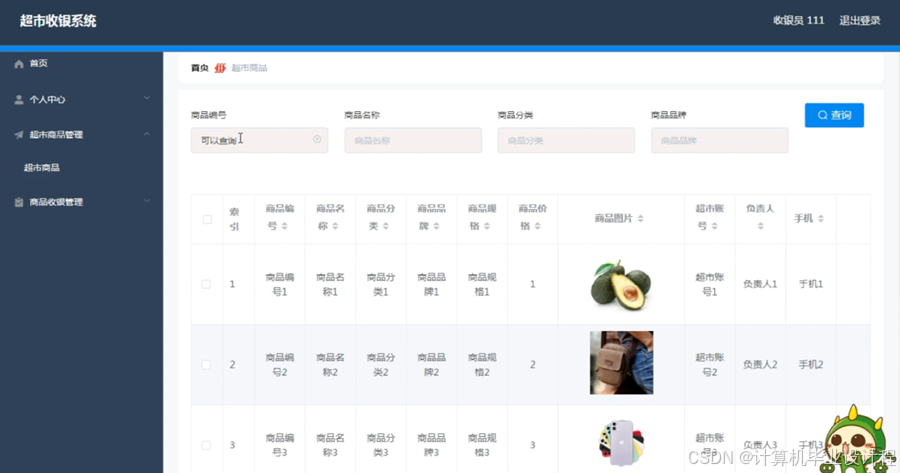Sort the table by 手机 arrows
The height and width of the screenshot is (473, 900).
pos(821,219)
